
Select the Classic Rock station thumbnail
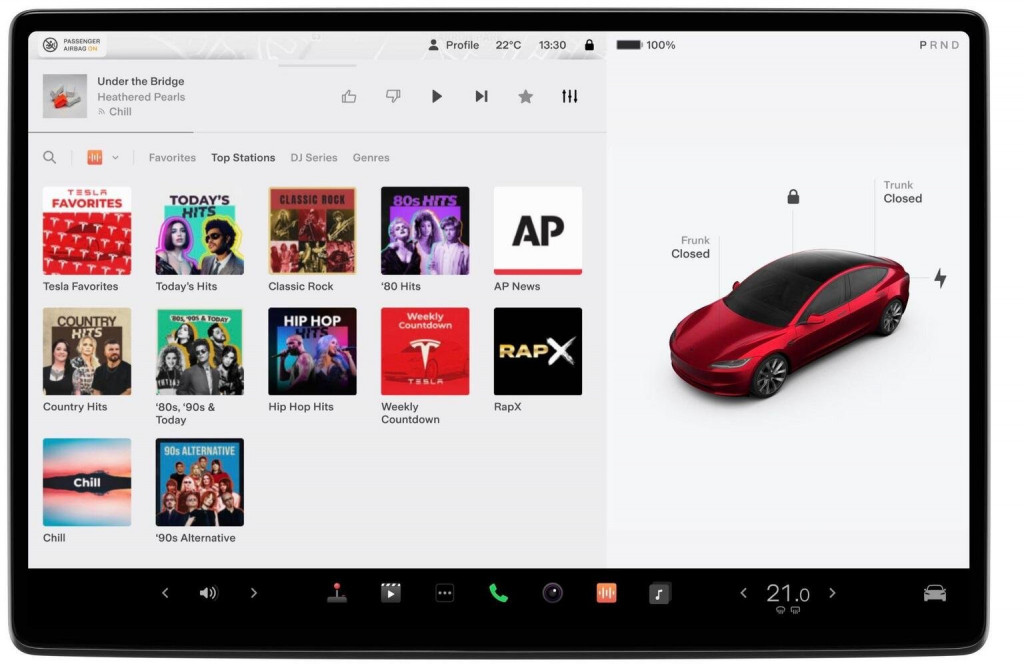312,231
